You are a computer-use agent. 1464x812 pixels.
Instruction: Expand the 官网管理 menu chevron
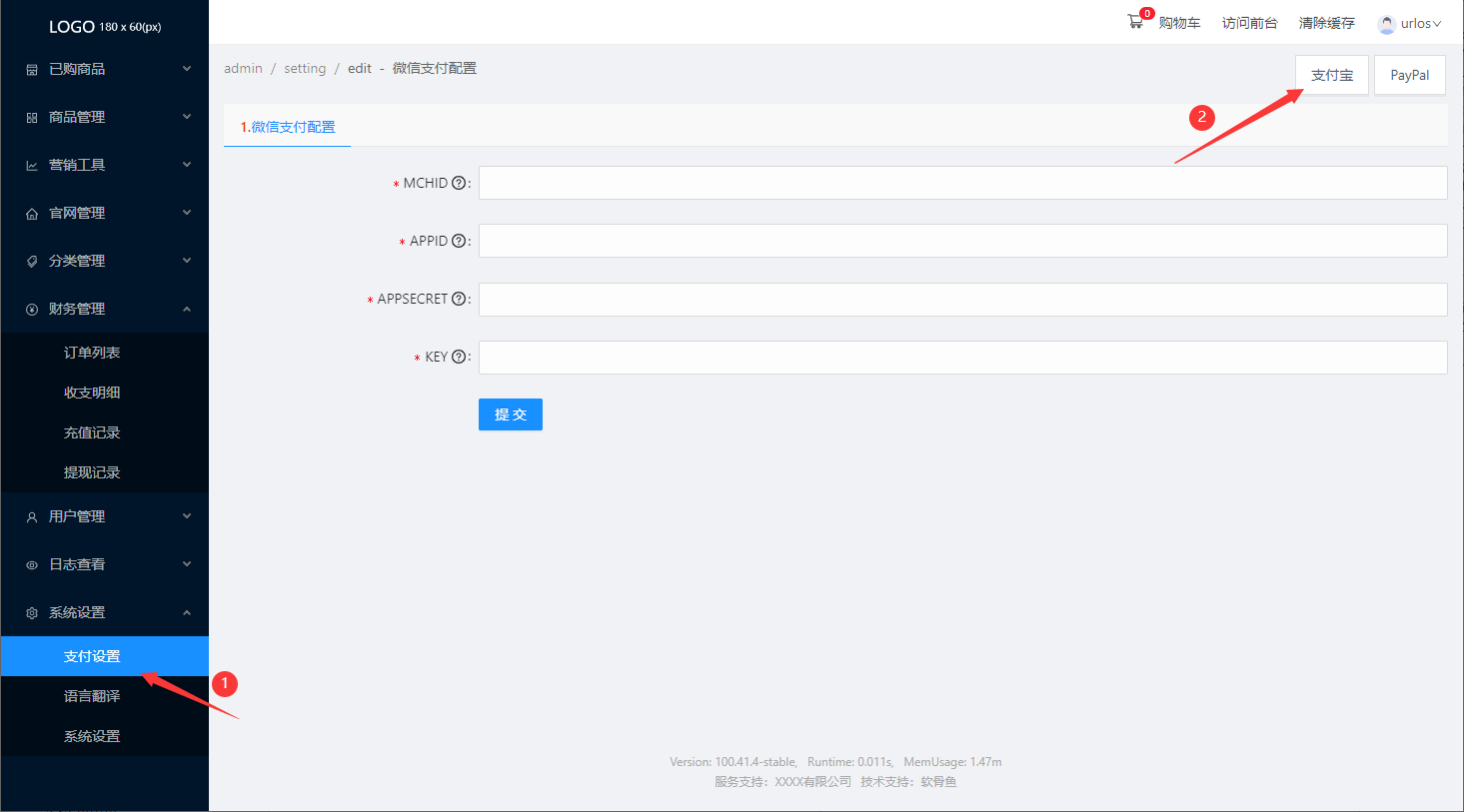(187, 213)
